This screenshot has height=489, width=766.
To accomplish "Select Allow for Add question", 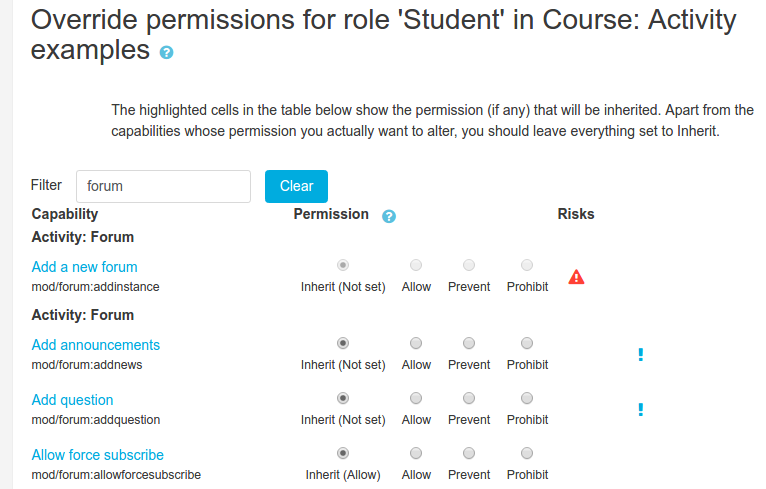I will click(416, 398).
